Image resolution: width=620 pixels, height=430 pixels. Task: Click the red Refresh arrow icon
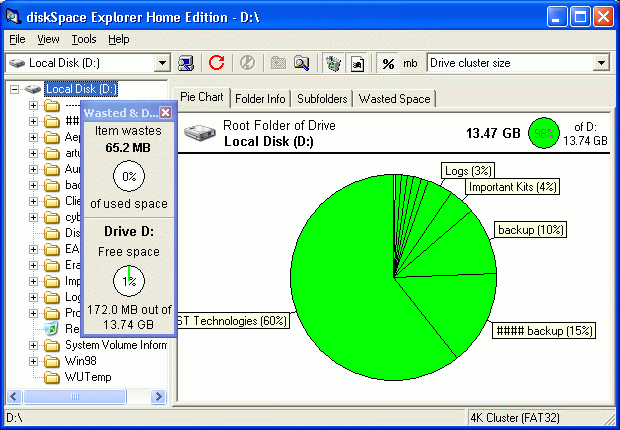click(216, 63)
